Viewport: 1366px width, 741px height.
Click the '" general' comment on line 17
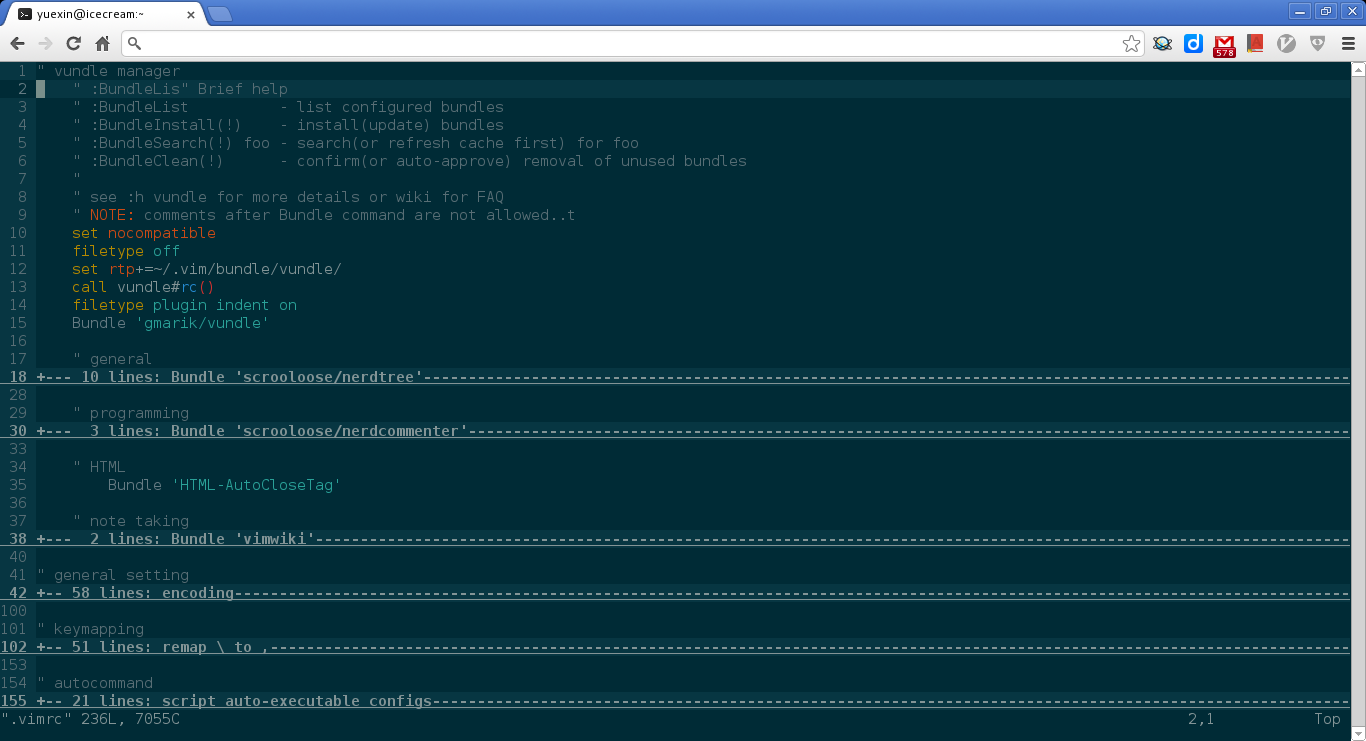pyautogui.click(x=112, y=359)
